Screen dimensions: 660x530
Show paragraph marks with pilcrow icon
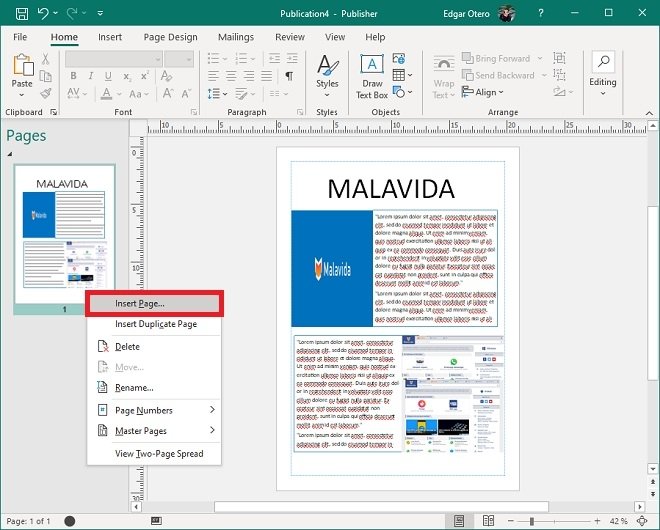tap(289, 76)
